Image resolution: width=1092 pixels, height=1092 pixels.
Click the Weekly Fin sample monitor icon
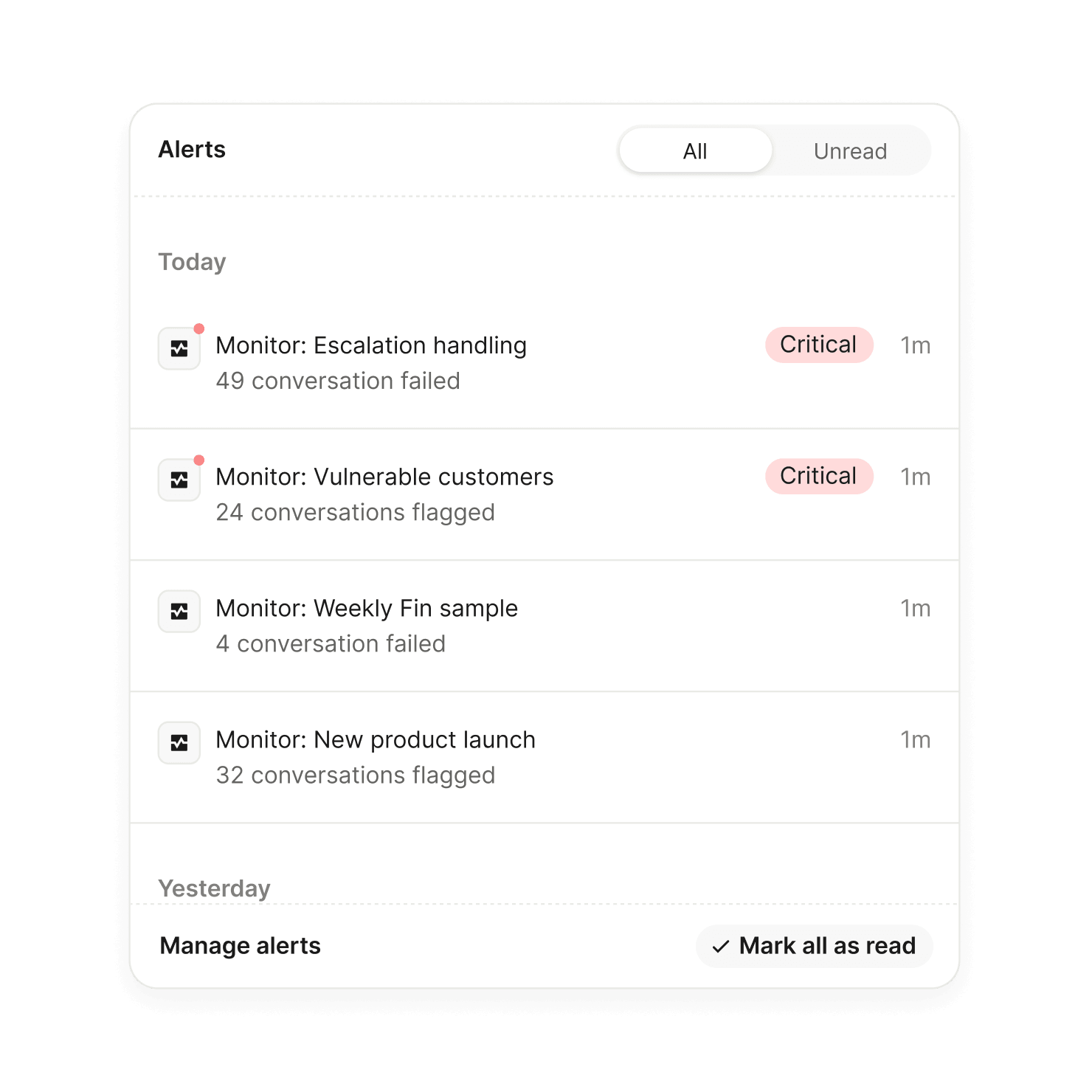click(179, 611)
